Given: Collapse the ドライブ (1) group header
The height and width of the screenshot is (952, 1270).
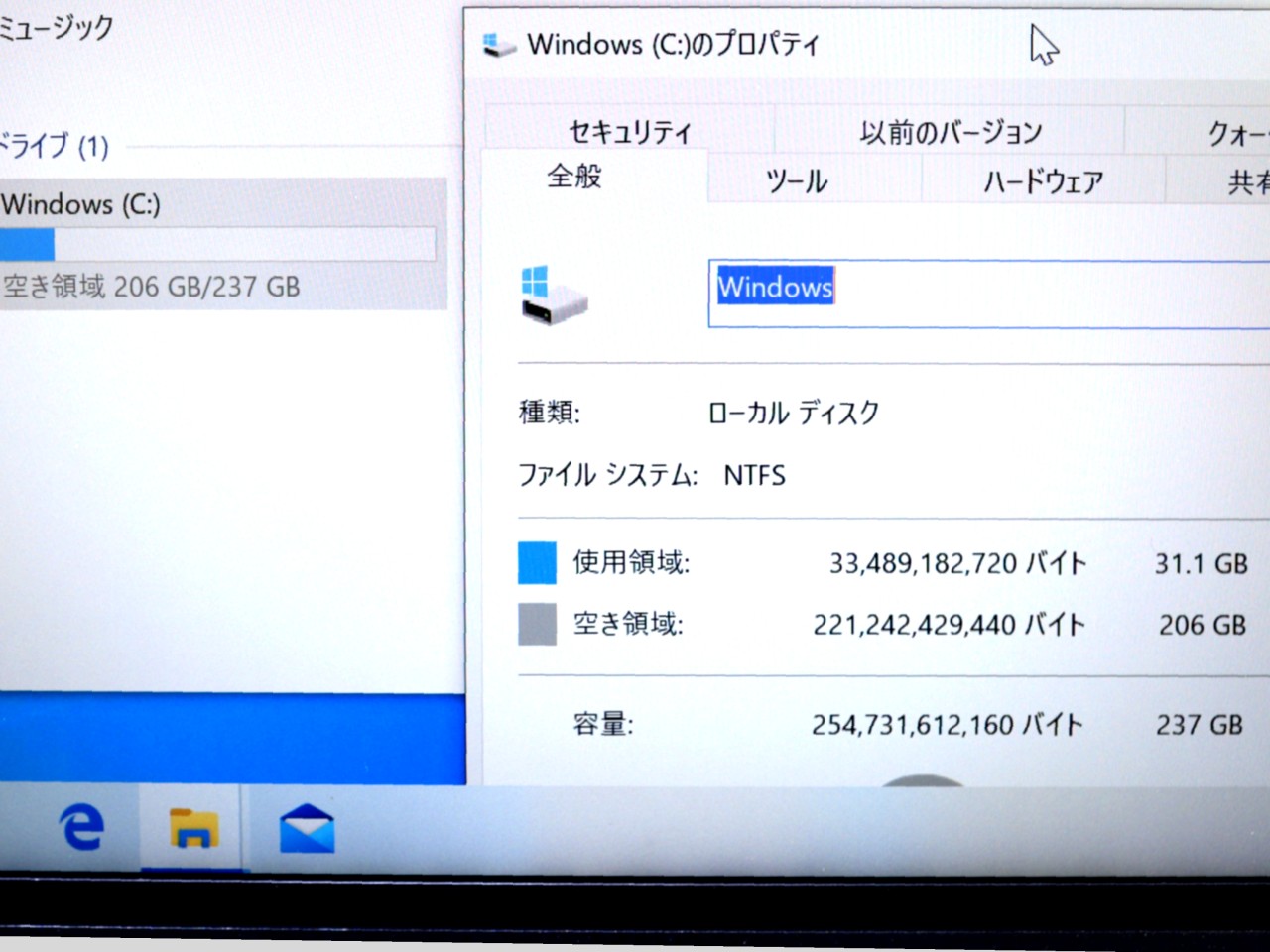Looking at the screenshot, I should [55, 147].
